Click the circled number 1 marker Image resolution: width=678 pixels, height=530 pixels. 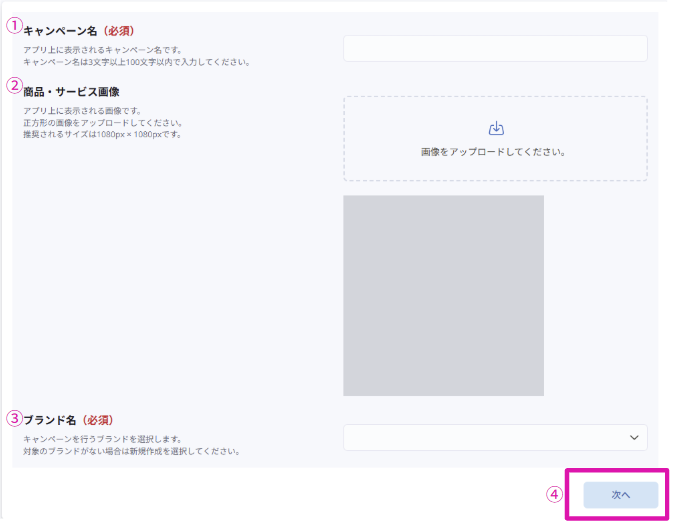[x=14, y=26]
